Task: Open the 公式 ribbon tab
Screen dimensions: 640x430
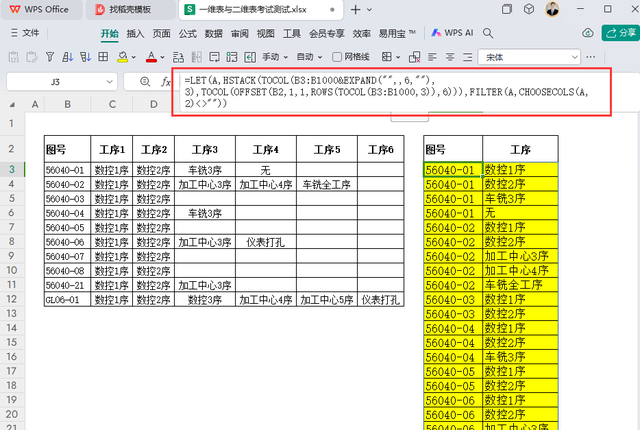Action: point(187,33)
